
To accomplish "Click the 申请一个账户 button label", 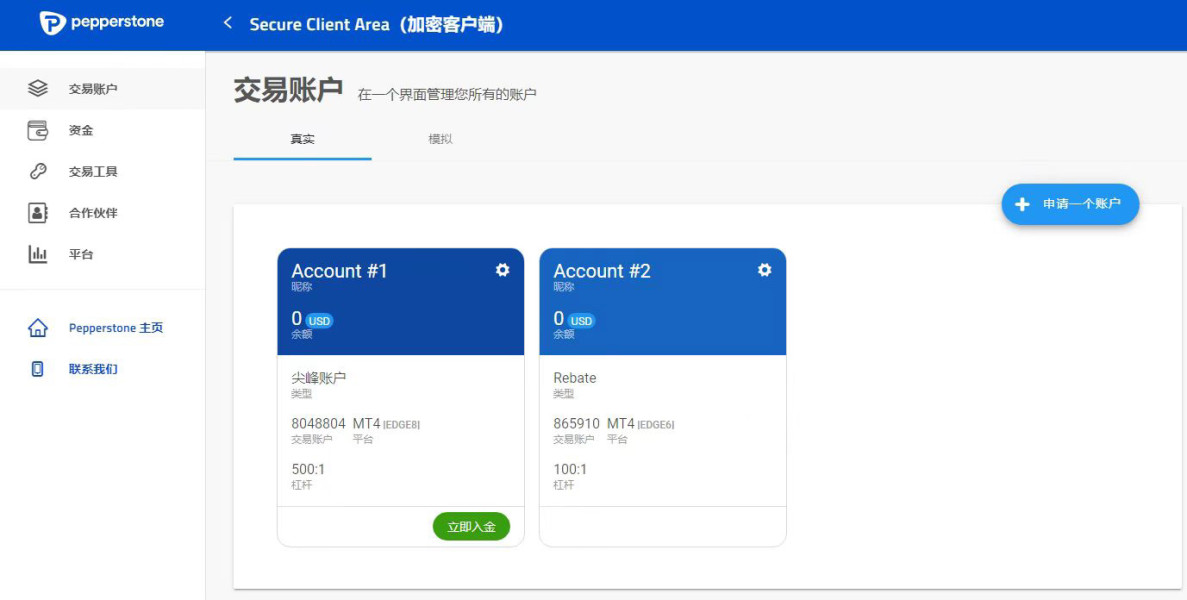I will pyautogui.click(x=1081, y=204).
